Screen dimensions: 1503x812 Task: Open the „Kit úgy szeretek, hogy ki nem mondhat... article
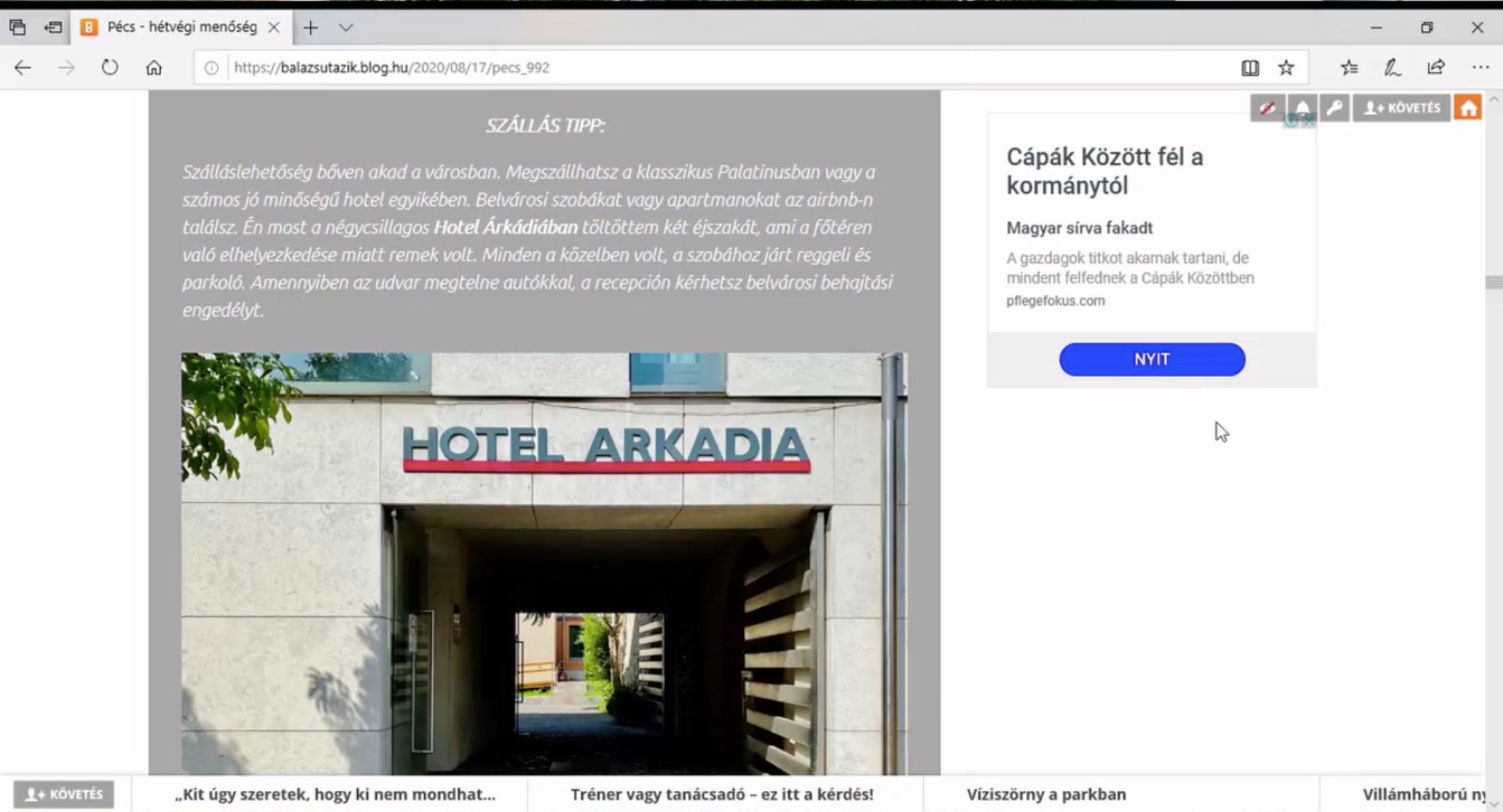click(335, 794)
